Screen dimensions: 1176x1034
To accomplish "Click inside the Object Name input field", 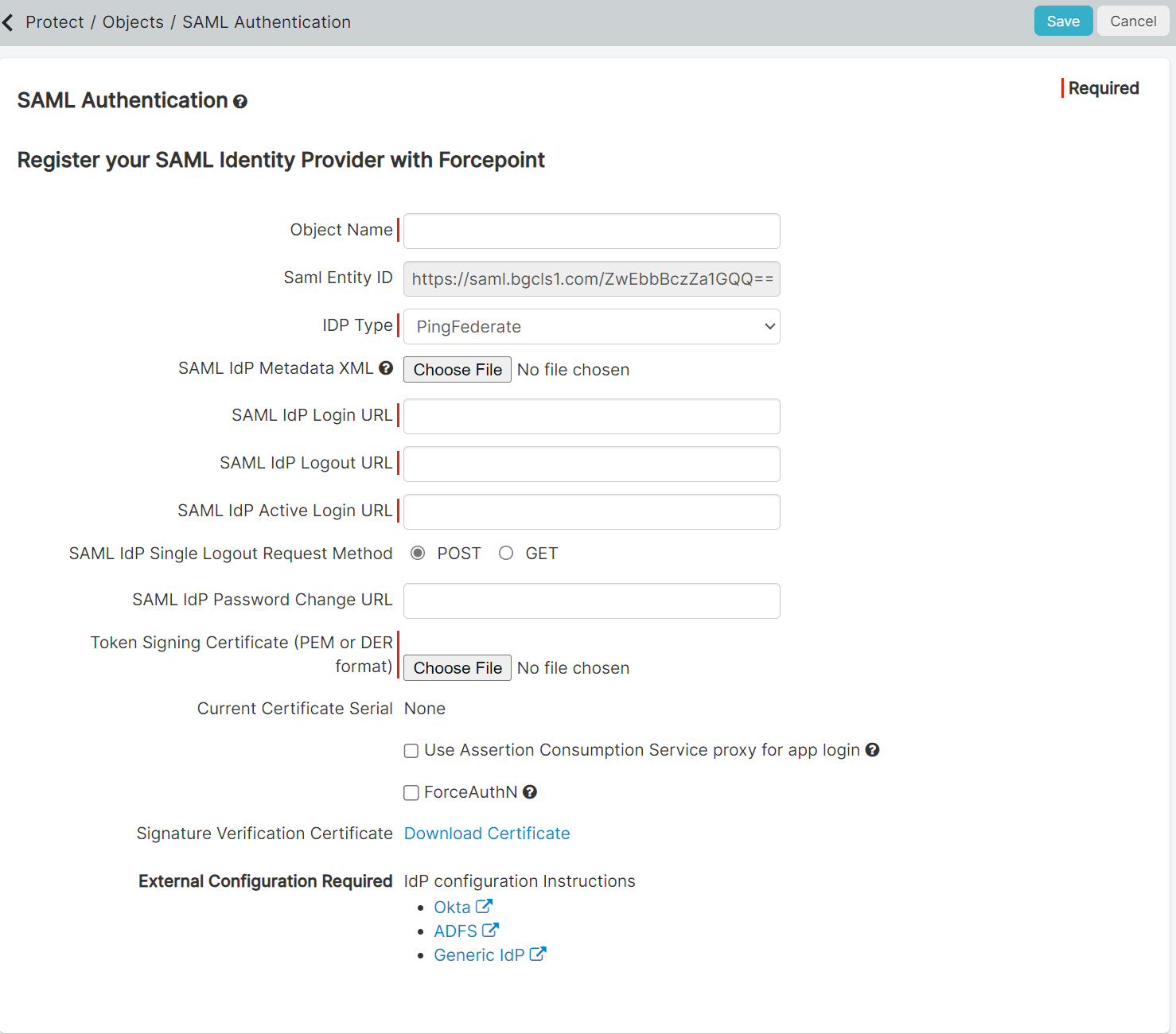I will tap(590, 231).
